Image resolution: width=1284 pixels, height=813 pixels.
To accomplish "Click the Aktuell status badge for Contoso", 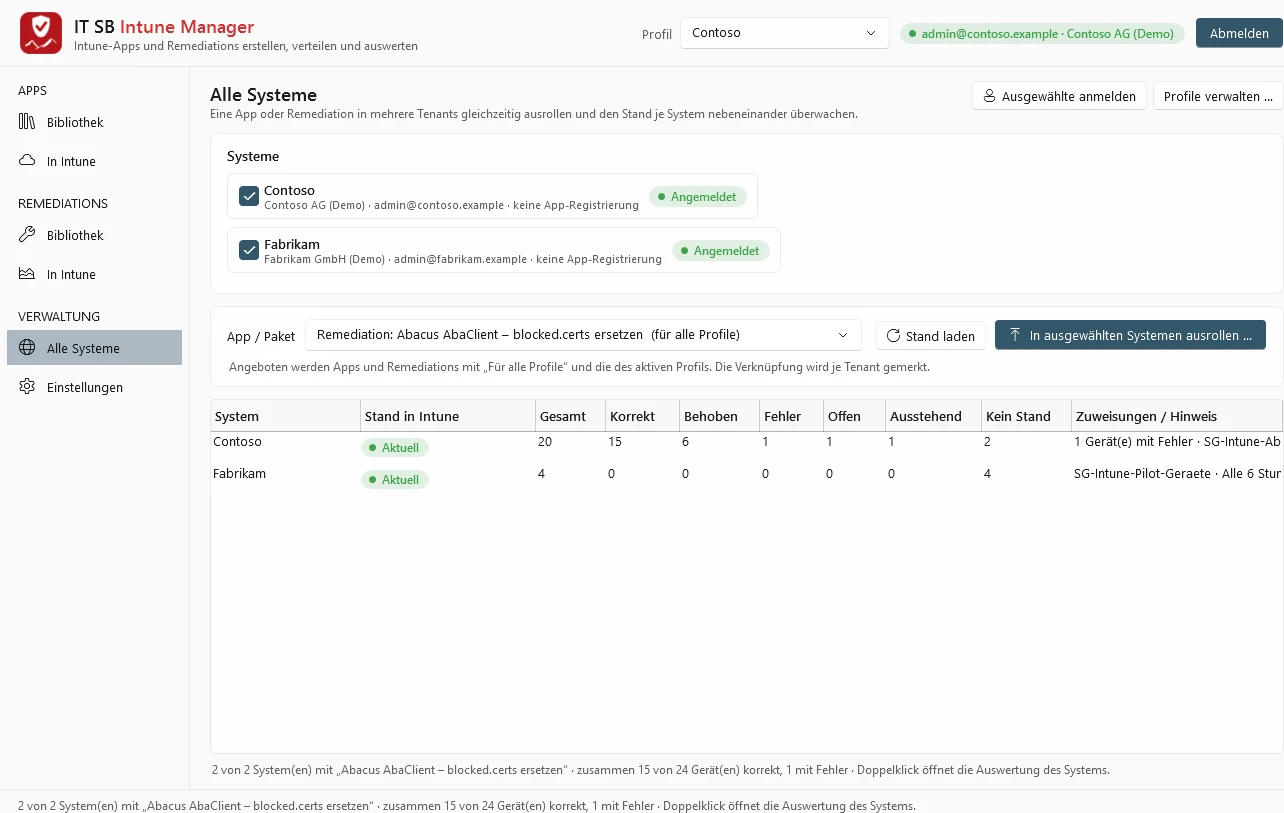I will pos(395,448).
